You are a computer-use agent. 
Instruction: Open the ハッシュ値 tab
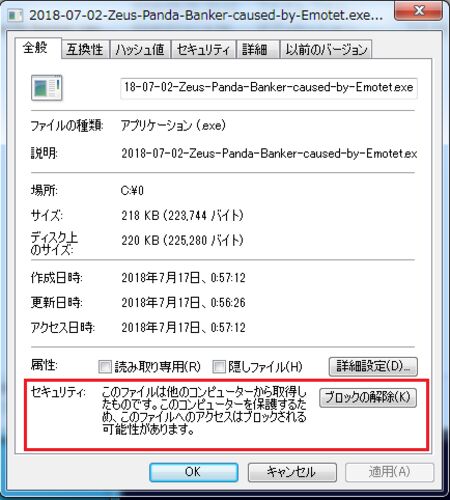point(140,50)
